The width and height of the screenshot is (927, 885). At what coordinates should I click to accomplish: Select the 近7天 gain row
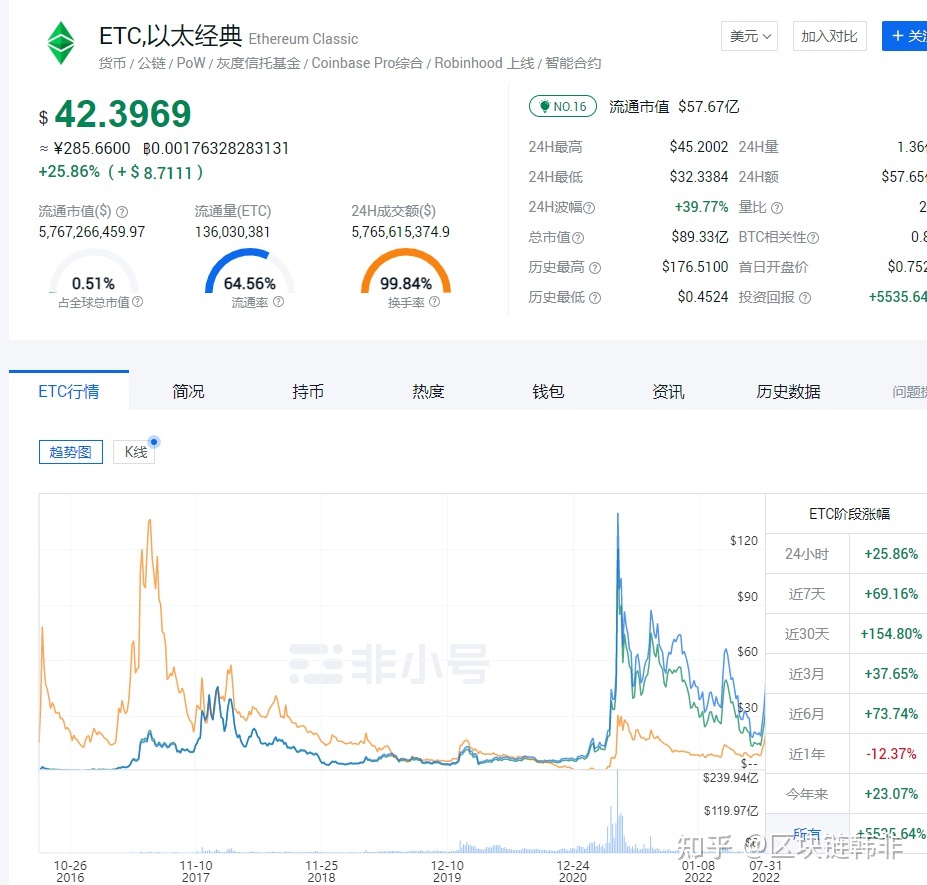coord(847,594)
